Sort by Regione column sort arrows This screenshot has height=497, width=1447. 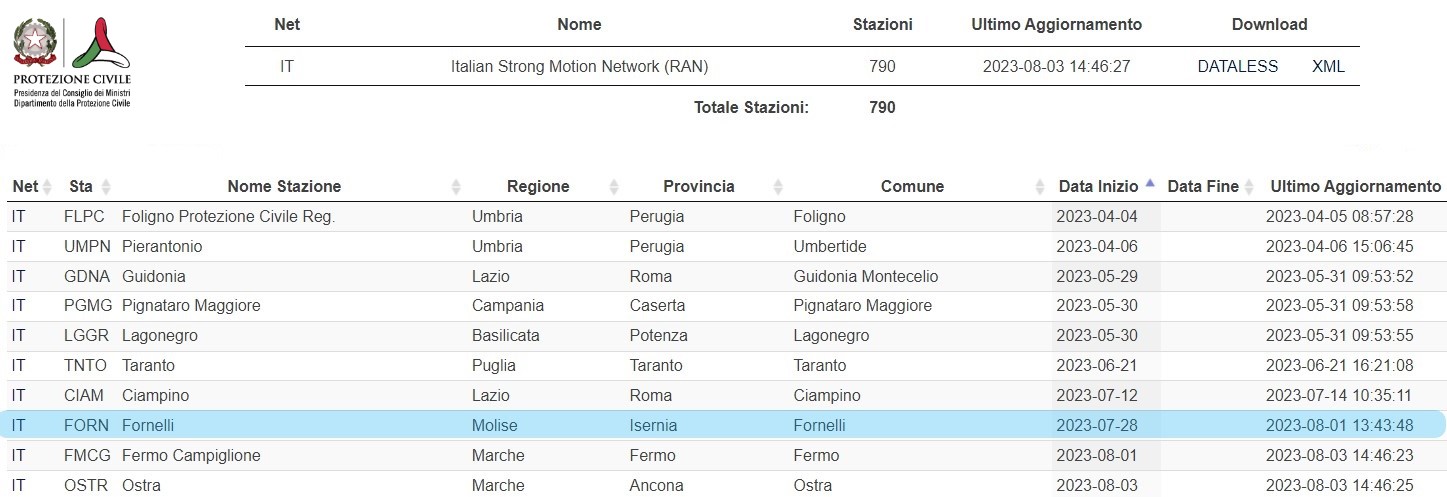click(614, 187)
